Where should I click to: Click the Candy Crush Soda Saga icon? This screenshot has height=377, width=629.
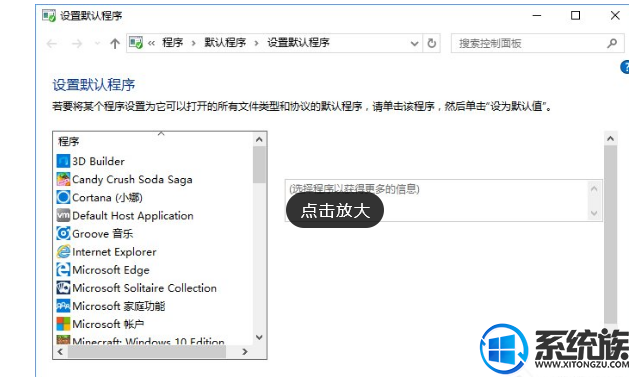[63, 179]
